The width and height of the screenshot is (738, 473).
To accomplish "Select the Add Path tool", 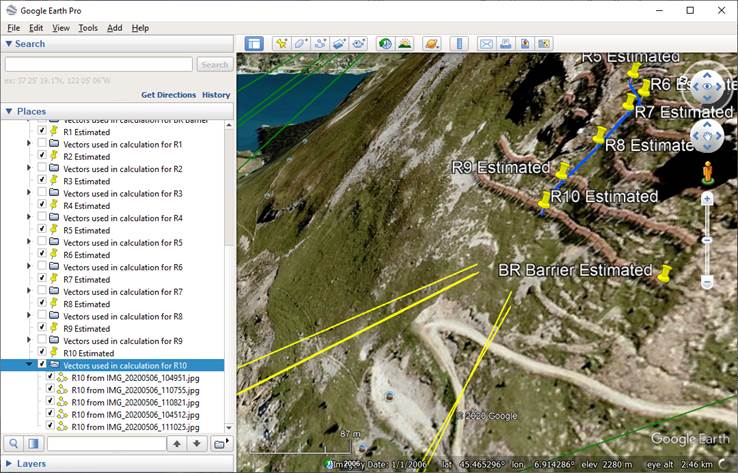I will click(x=320, y=44).
